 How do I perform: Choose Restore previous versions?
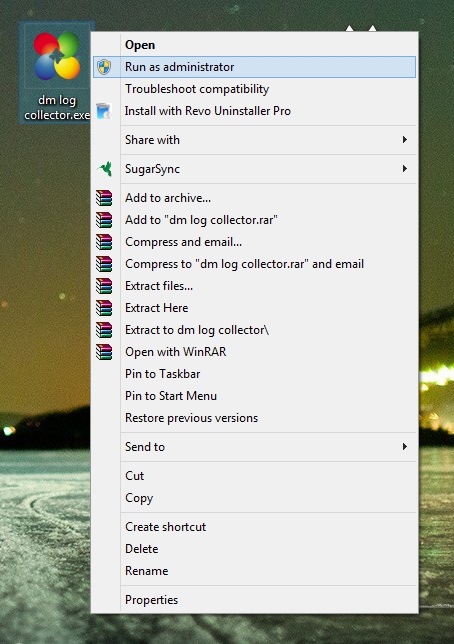tap(255, 418)
